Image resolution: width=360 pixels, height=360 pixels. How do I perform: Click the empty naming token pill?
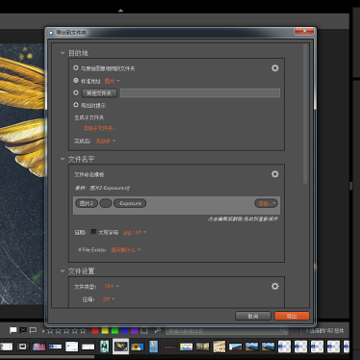(x=106, y=203)
